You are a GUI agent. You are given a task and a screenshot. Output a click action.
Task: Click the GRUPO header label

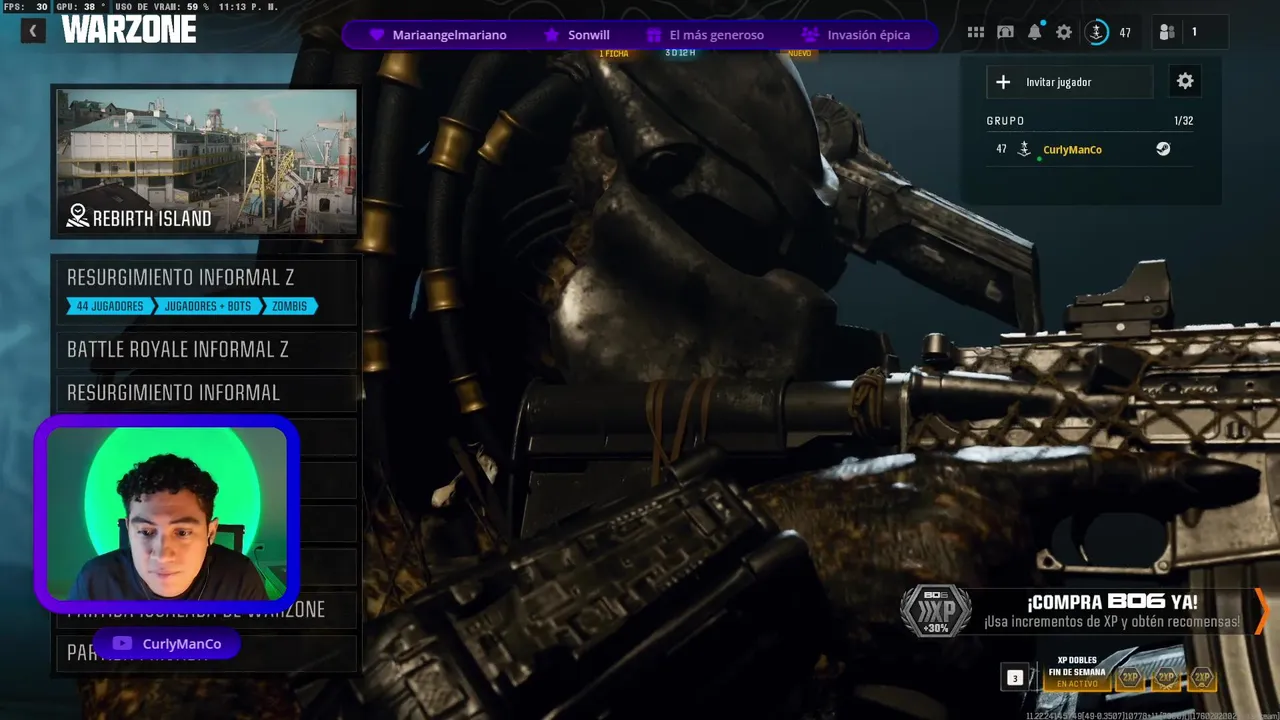point(1005,121)
